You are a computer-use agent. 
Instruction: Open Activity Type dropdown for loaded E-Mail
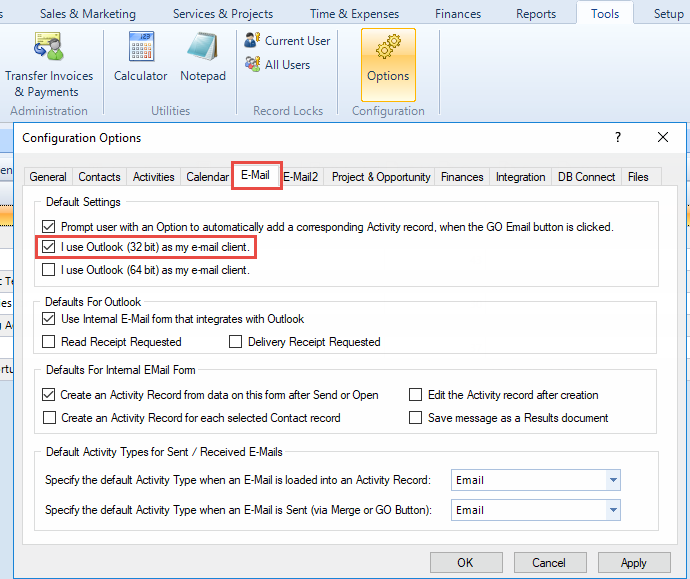coord(613,480)
